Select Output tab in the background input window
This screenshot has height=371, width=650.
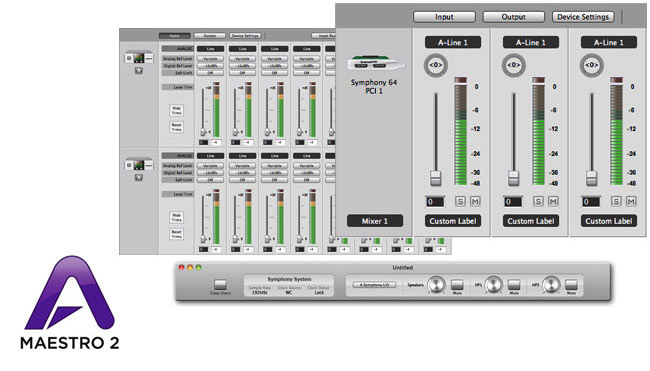[210, 36]
